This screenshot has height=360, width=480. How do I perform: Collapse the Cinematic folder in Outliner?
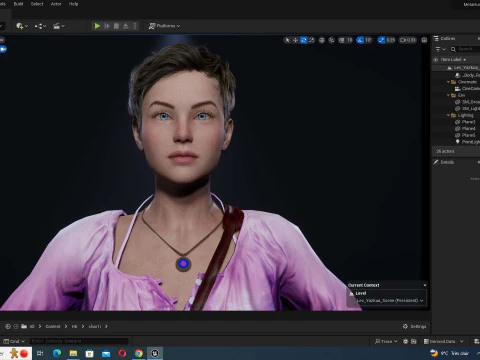point(448,82)
